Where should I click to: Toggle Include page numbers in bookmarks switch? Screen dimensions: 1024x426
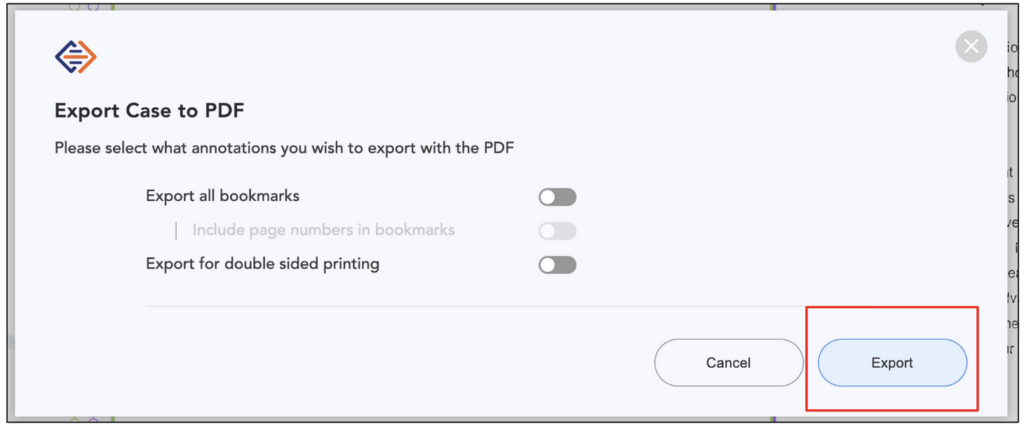(557, 231)
